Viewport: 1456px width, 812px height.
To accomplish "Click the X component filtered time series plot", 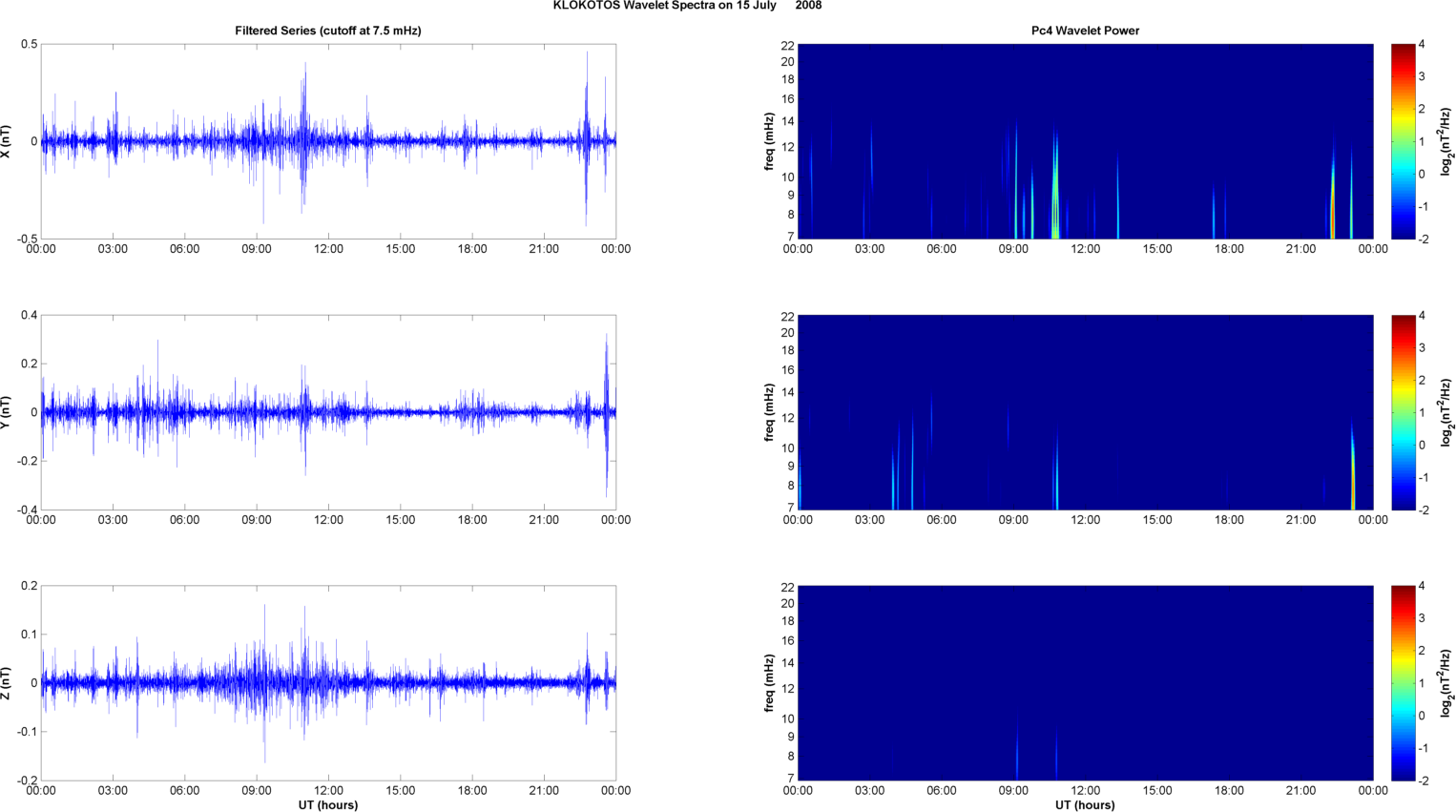I will click(x=328, y=141).
